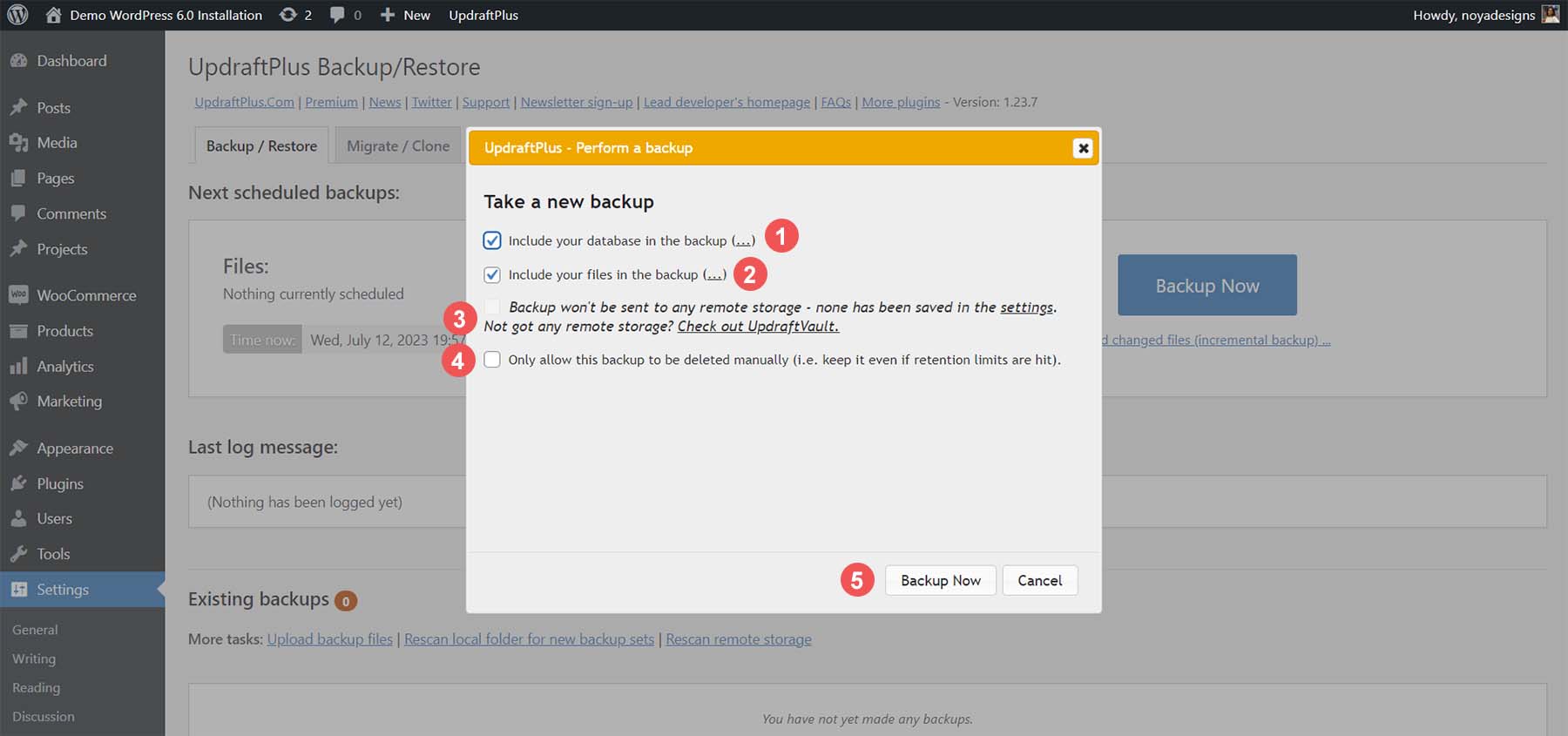Click the Dashboard gauge icon in sidebar
This screenshot has height=736, width=1568.
[18, 61]
